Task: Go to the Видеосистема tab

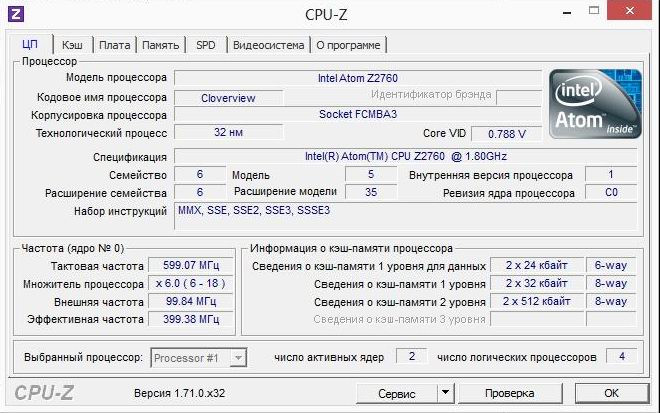Action: [268, 45]
